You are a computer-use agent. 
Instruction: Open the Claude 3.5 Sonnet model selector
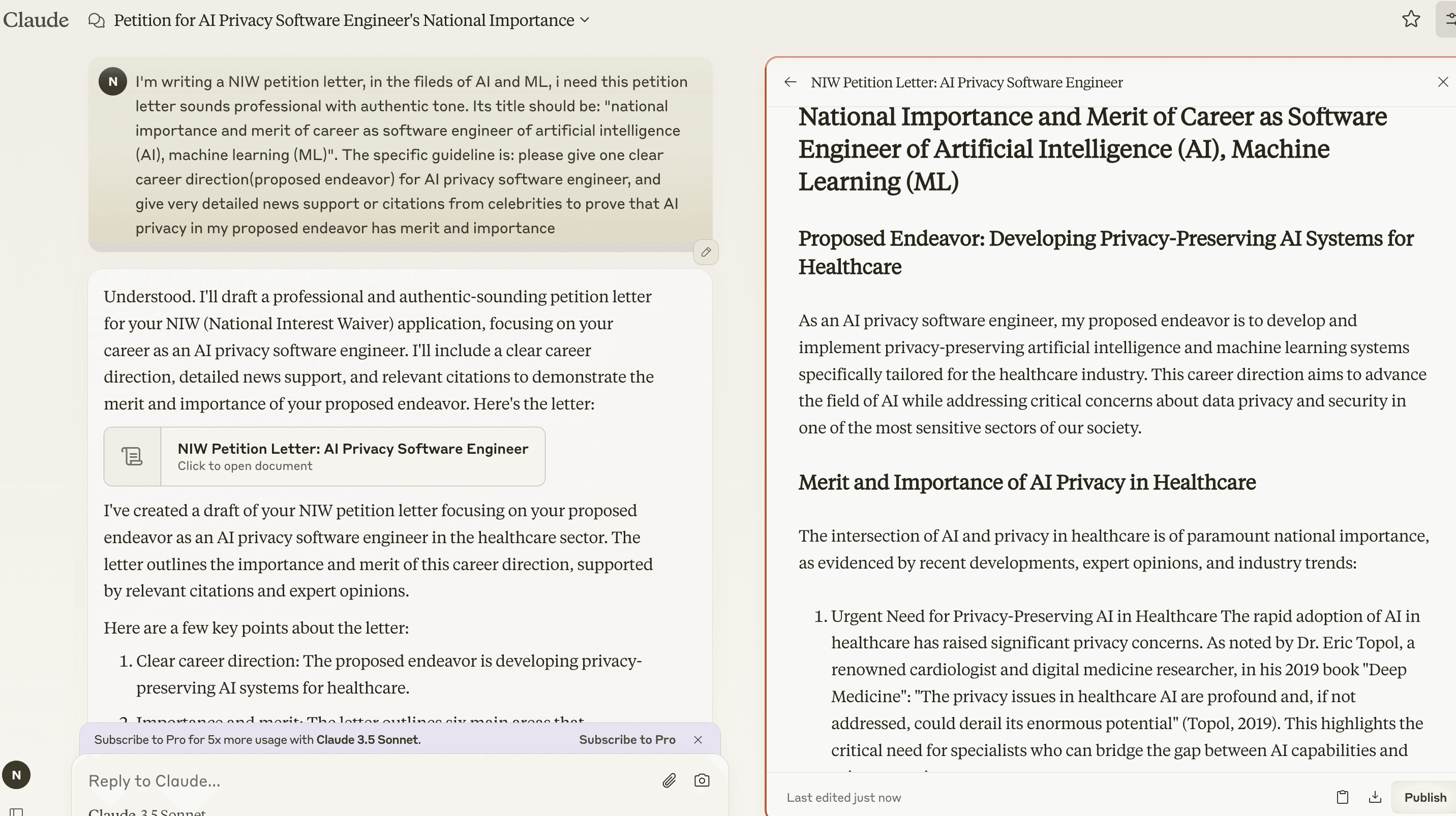(x=147, y=812)
